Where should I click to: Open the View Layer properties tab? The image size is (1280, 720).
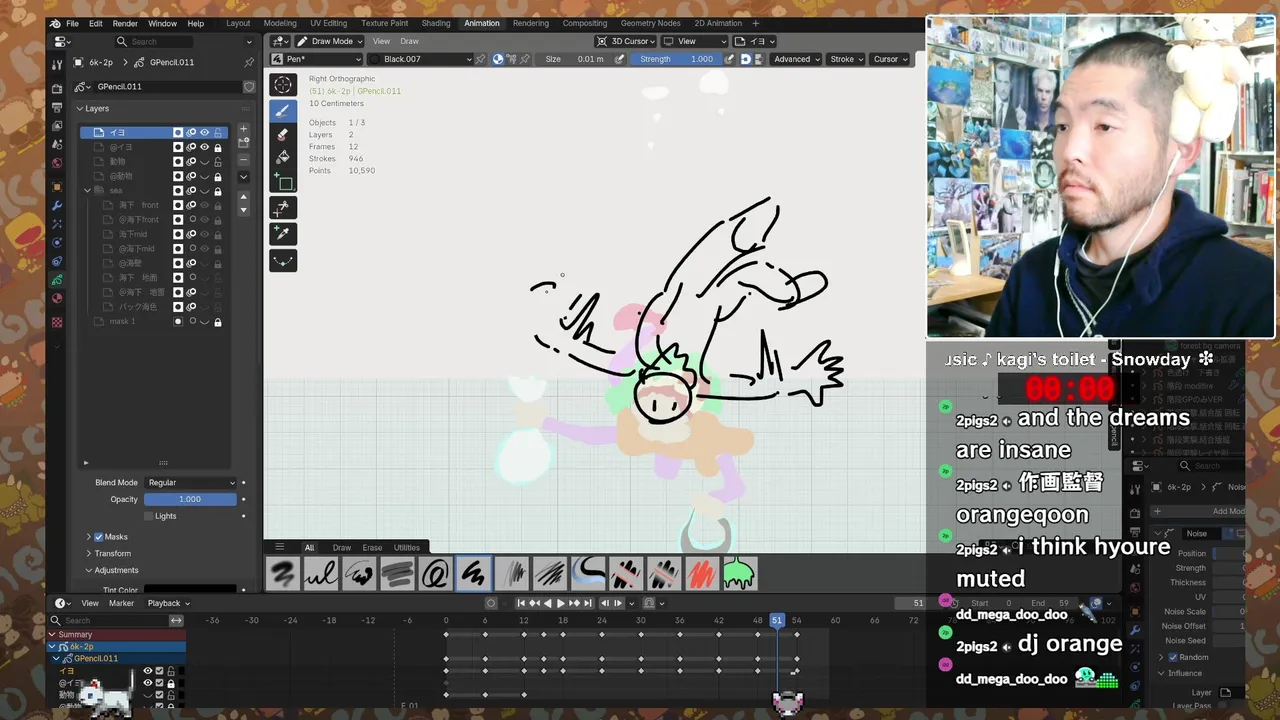[57, 126]
